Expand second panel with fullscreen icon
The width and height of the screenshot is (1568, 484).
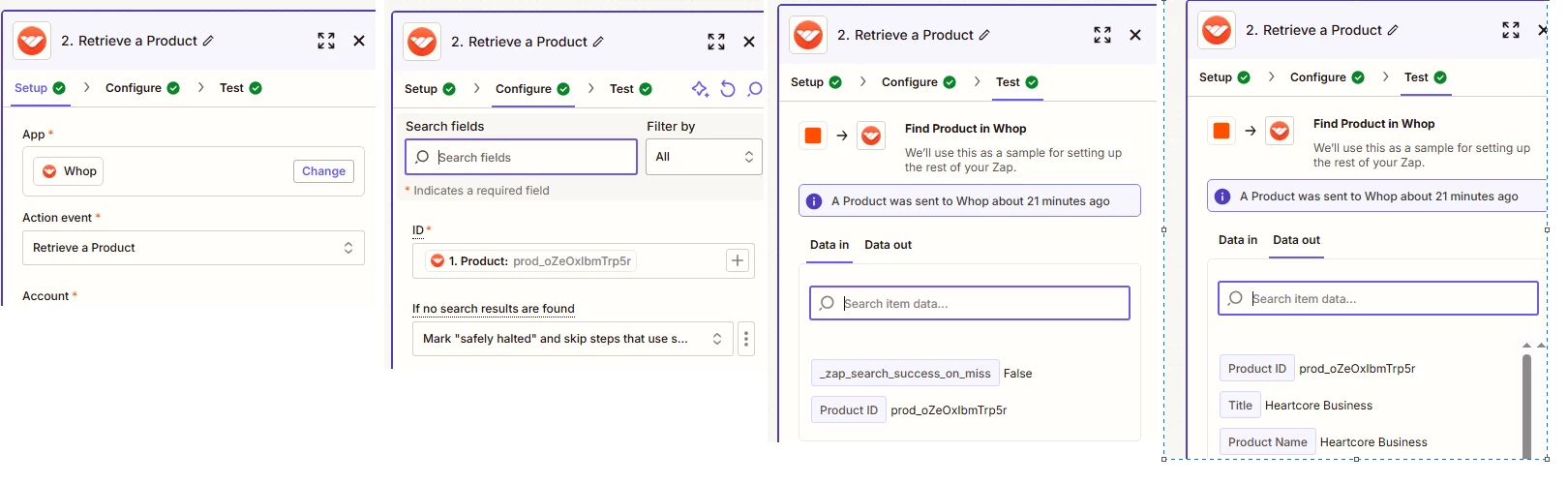[x=716, y=42]
